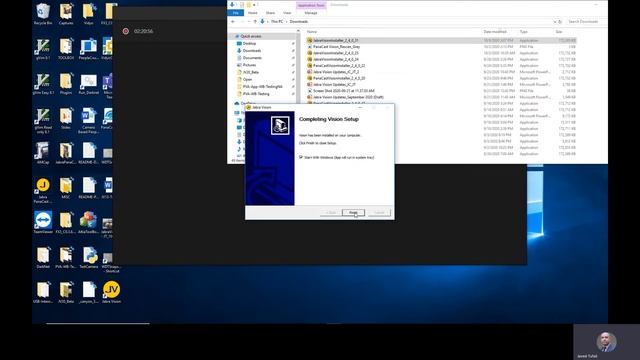The height and width of the screenshot is (360, 640).
Task: Launch the Jabra PanaCast desktop shortcut
Action: [43, 190]
